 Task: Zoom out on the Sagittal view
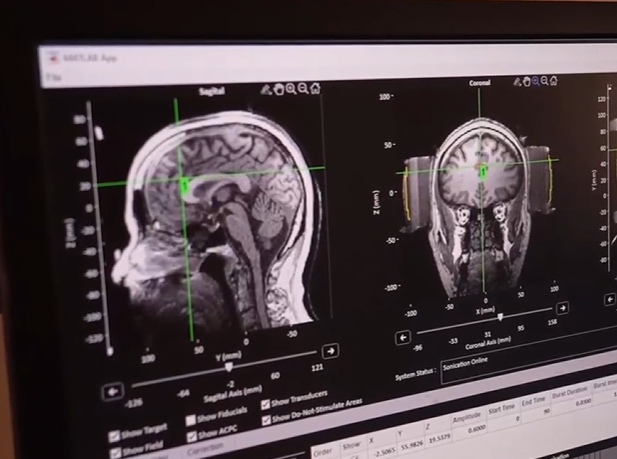click(303, 88)
